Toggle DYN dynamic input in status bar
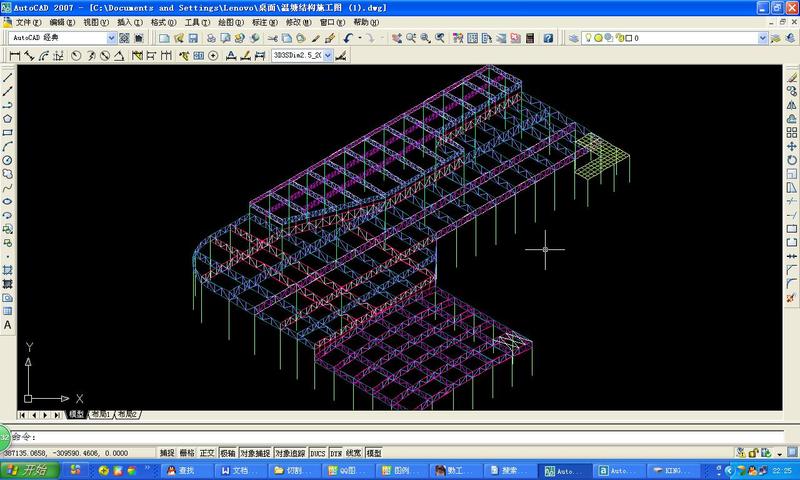Viewport: 800px width, 480px height. (x=336, y=453)
